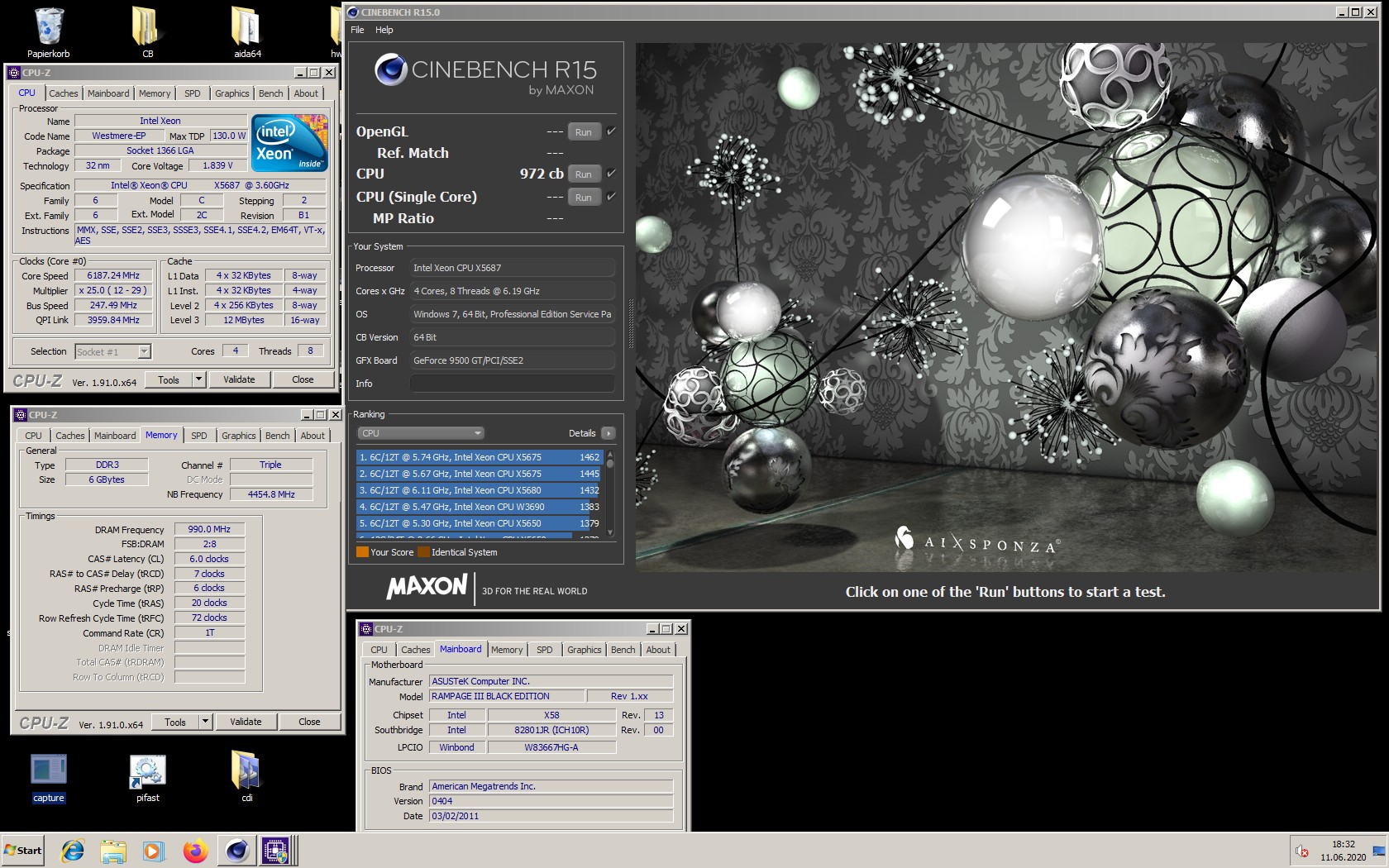1389x868 pixels.
Task: Click the CPU-Z Memory window title icon
Action: [x=21, y=415]
